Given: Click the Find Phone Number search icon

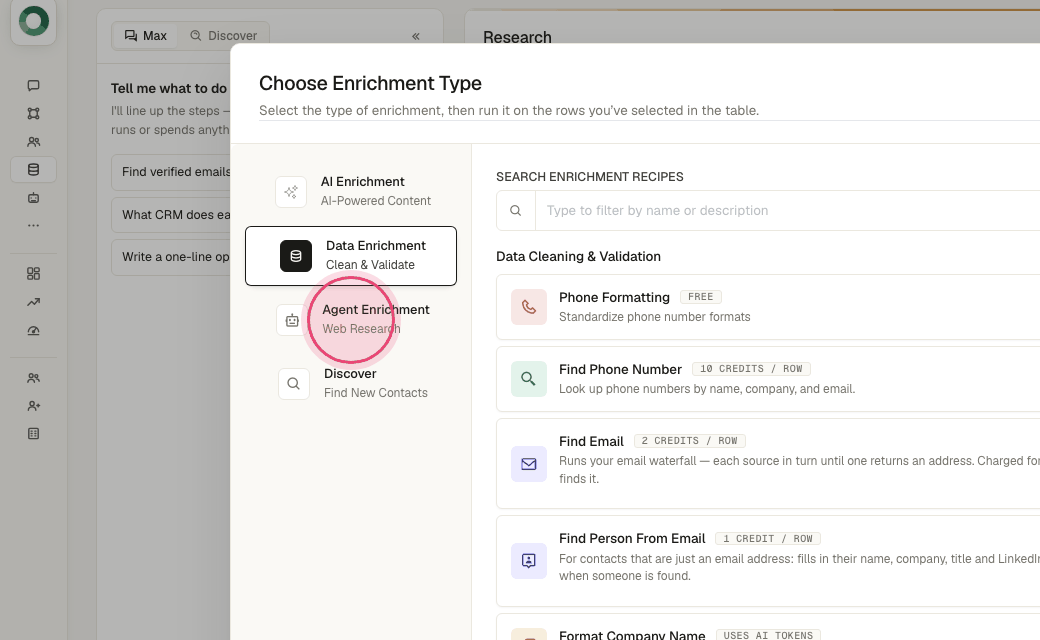Looking at the screenshot, I should pyautogui.click(x=529, y=379).
